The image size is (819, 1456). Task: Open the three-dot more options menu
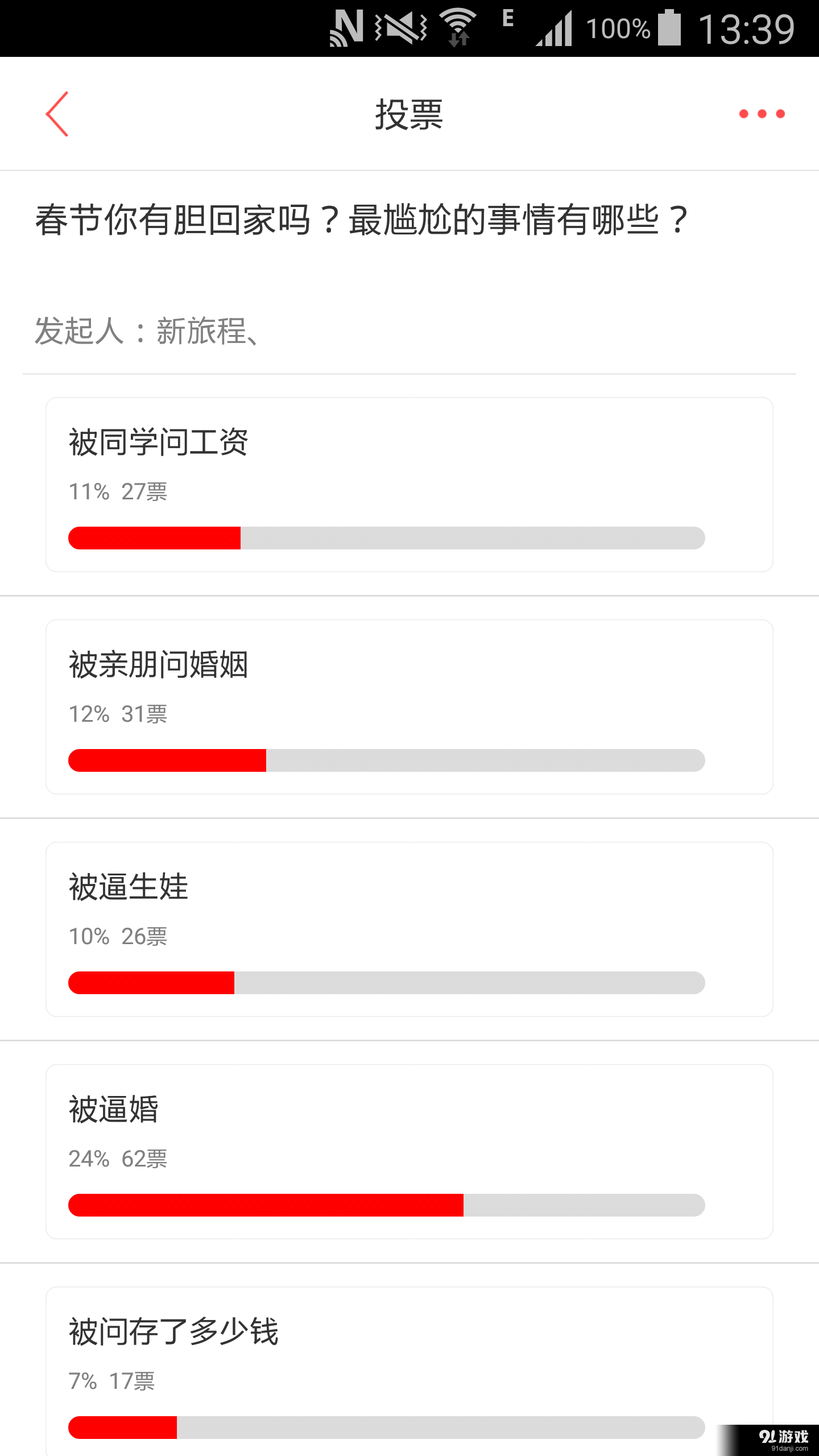762,114
